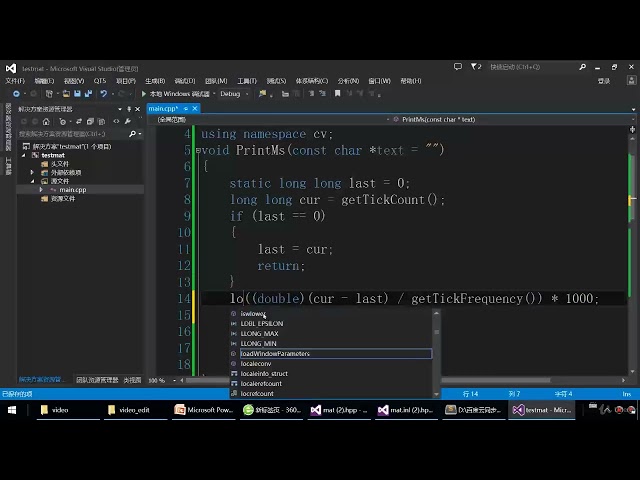The height and width of the screenshot is (480, 640).
Task: Pin the Solution Explorer panel
Action: 130,108
